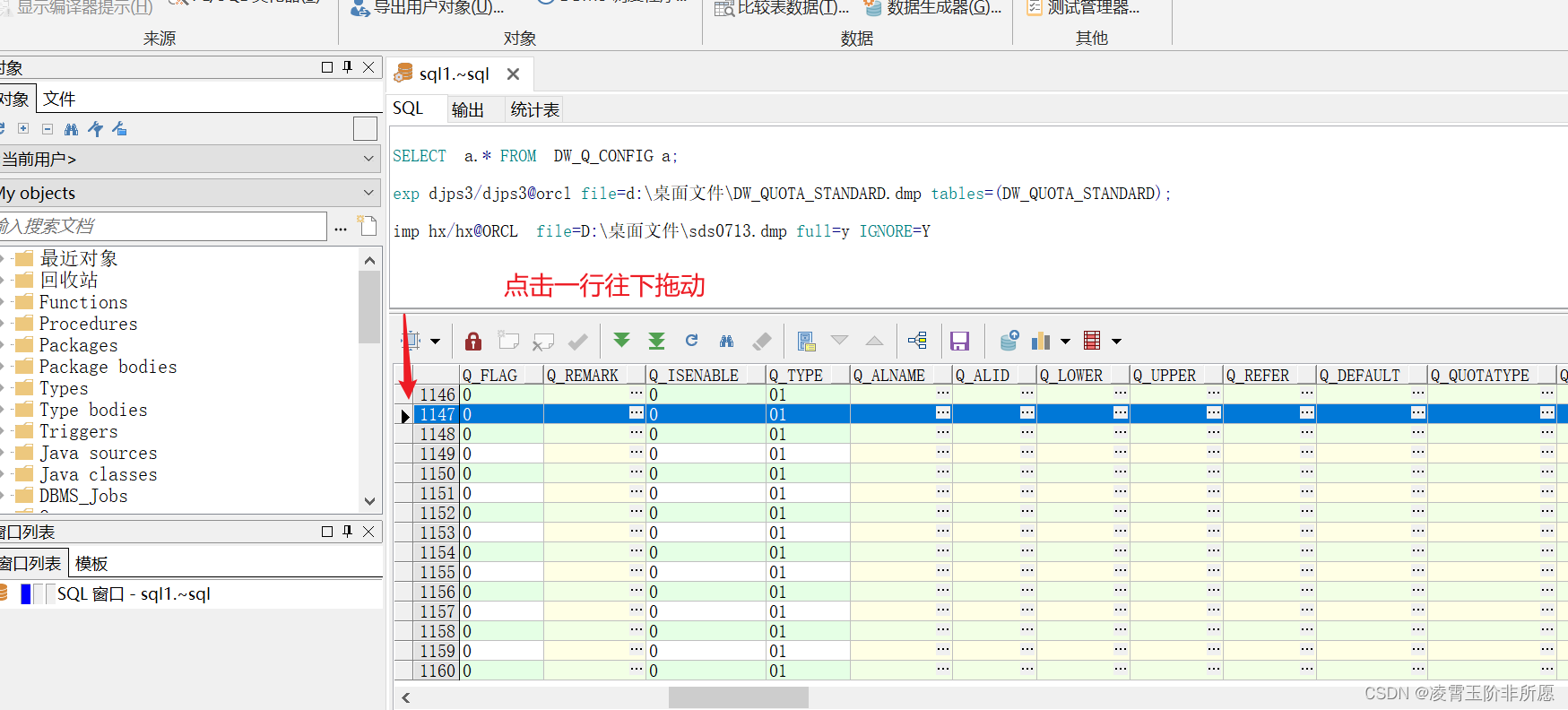This screenshot has width=1568, height=710.
Task: Select the Java sources folder
Action: click(98, 453)
